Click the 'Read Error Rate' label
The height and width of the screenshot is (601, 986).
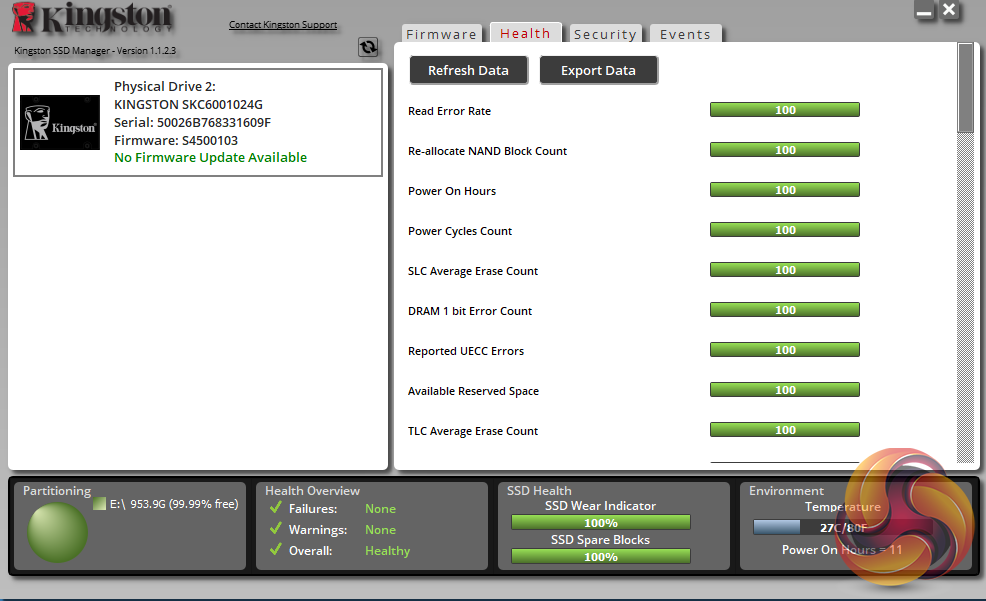449,111
